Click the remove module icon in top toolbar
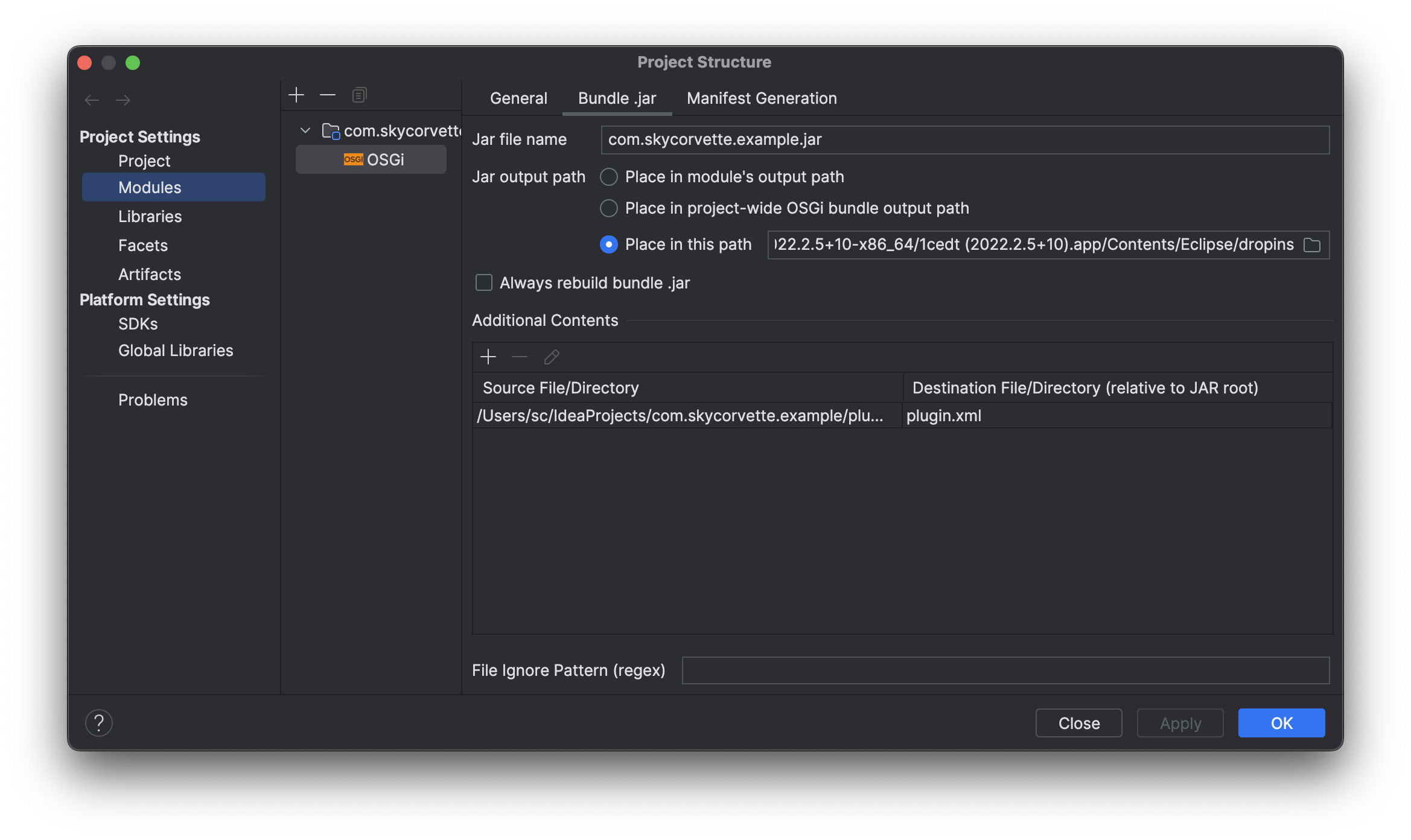This screenshot has height=840, width=1411. pos(328,93)
